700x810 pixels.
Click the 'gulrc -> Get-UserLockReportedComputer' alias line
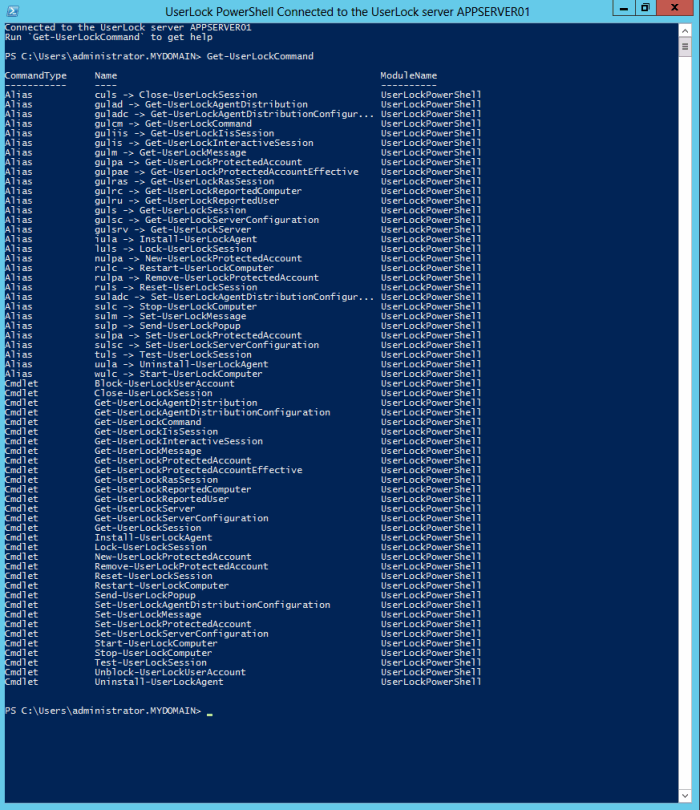[198, 191]
